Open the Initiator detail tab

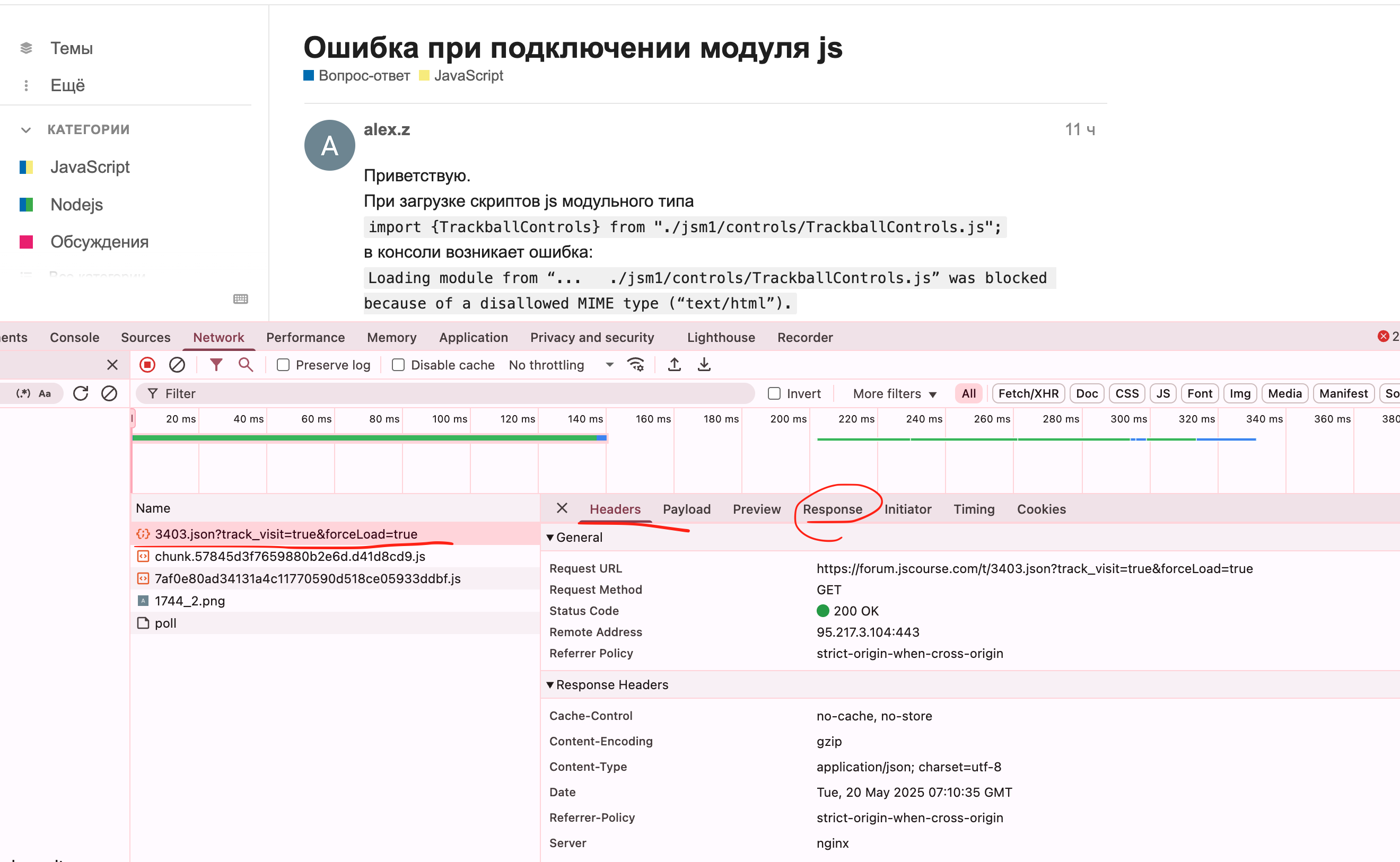(x=907, y=508)
